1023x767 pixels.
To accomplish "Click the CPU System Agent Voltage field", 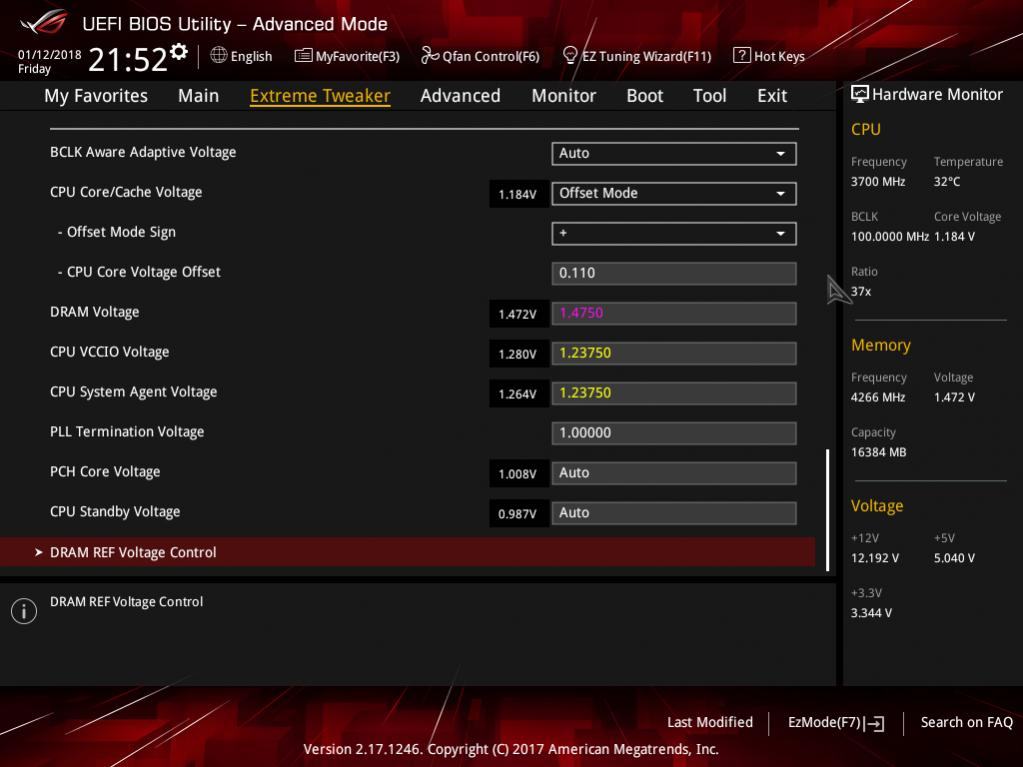I will (x=674, y=393).
